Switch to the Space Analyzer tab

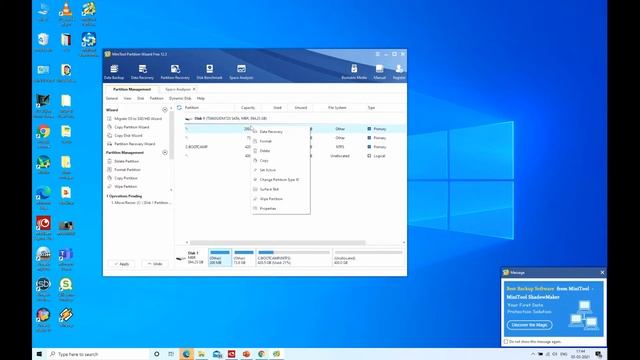[178, 89]
